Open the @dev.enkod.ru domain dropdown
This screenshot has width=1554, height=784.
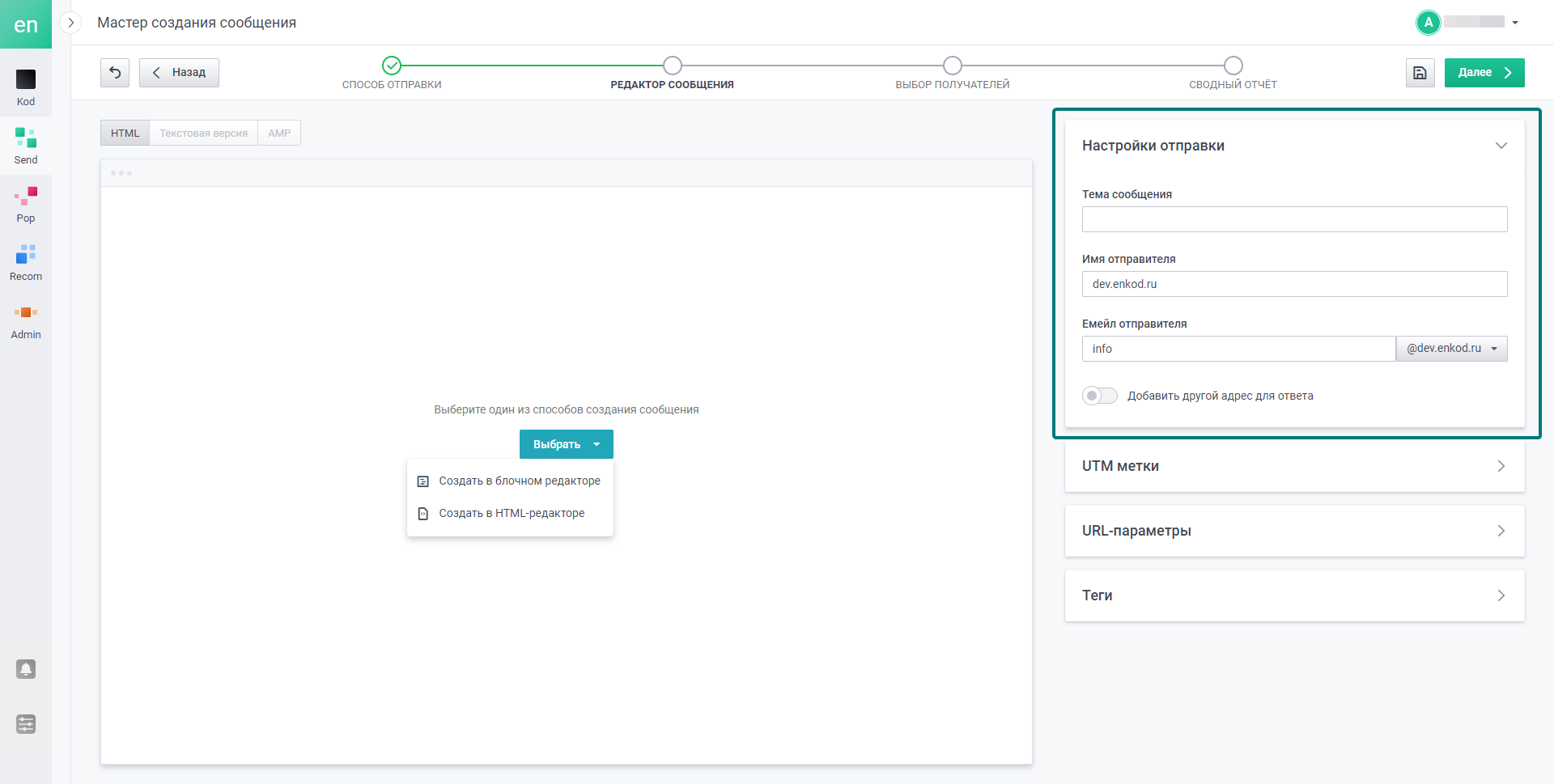click(1452, 349)
